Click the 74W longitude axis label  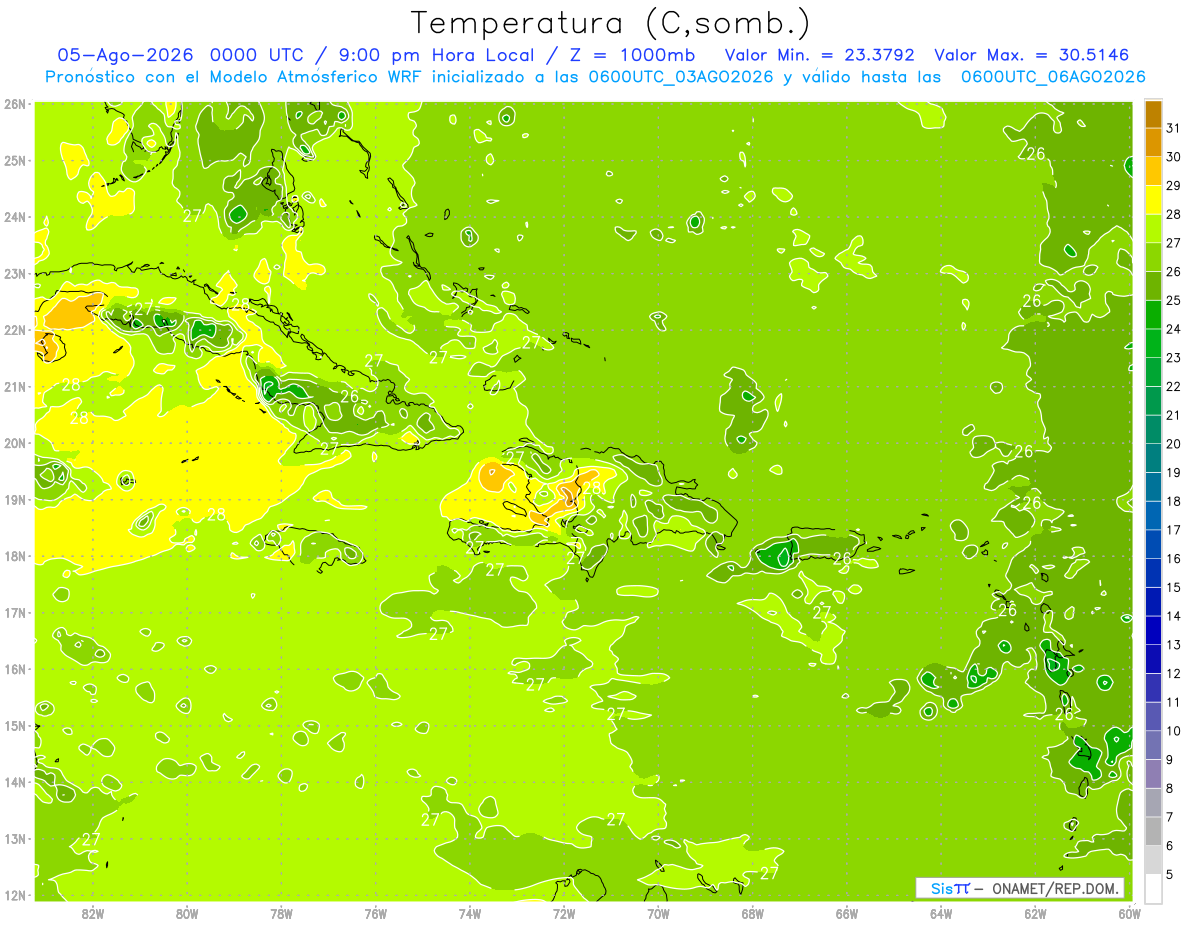tap(470, 912)
